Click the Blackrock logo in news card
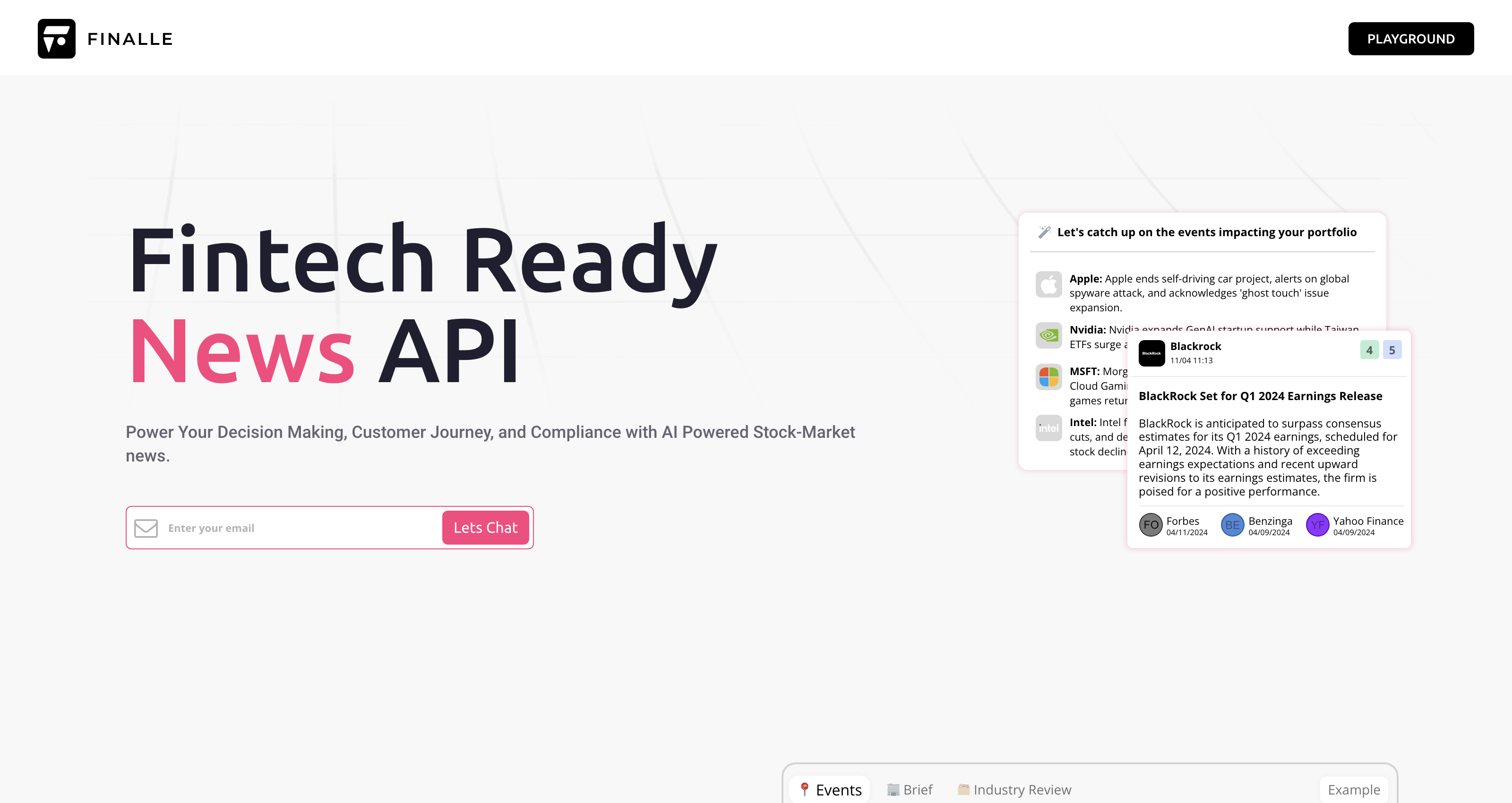The height and width of the screenshot is (803, 1512). point(1151,353)
